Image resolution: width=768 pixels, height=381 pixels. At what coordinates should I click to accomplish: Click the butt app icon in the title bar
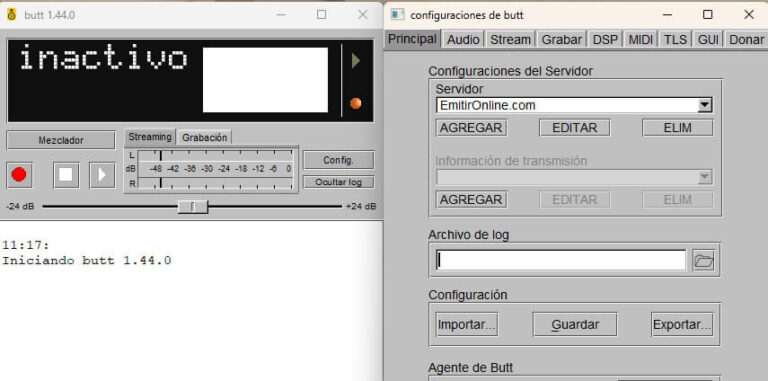(x=12, y=15)
